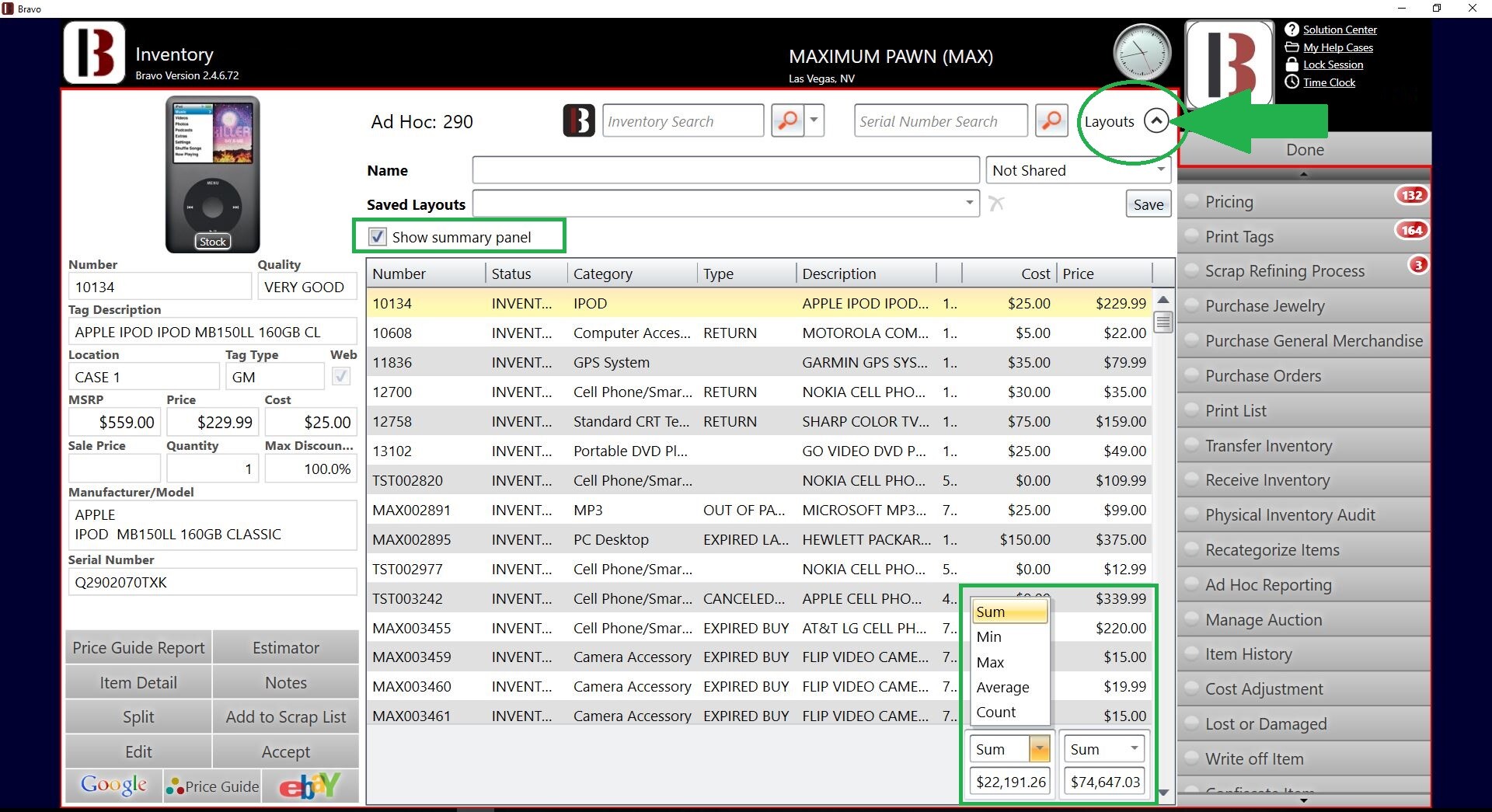
Task: Open the eBay lookup button
Action: (310, 786)
